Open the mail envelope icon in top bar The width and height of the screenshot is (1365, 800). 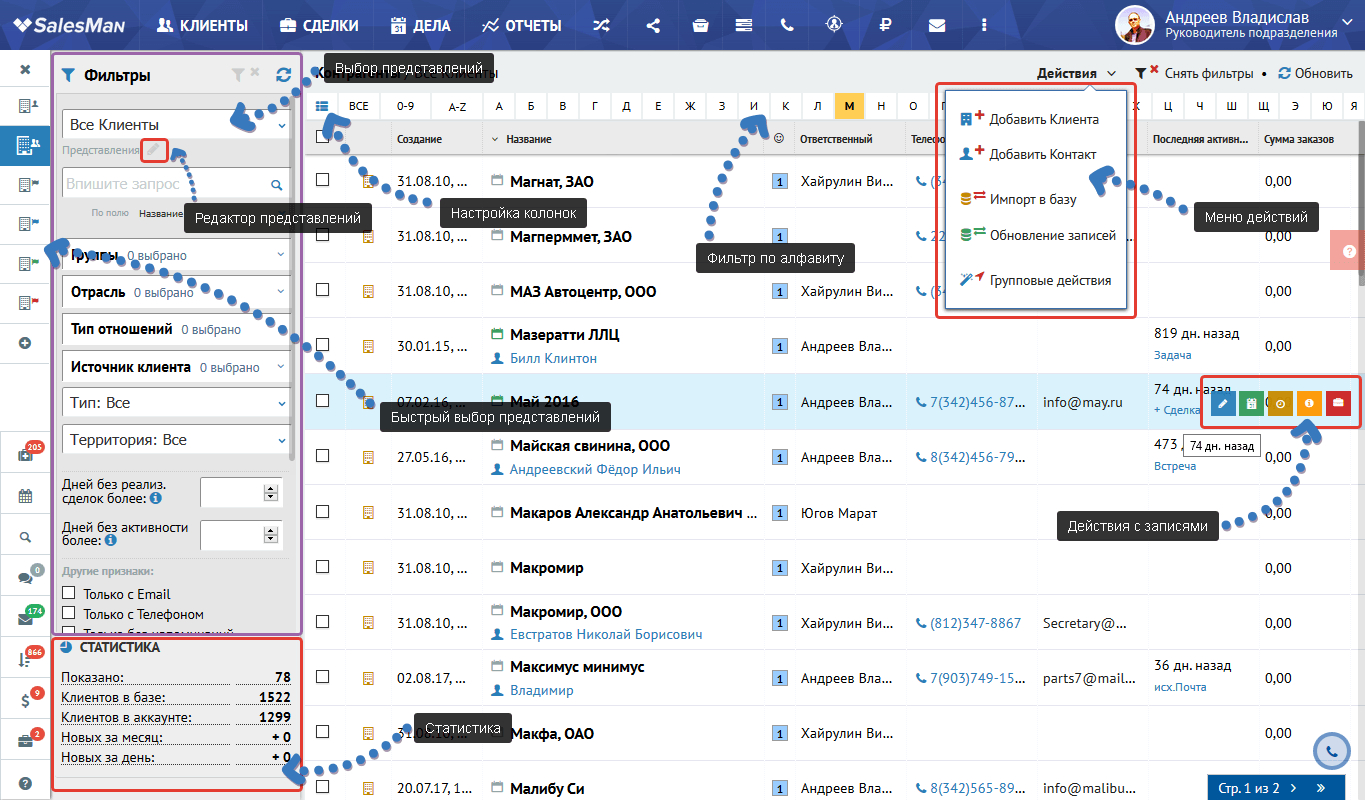tap(937, 25)
